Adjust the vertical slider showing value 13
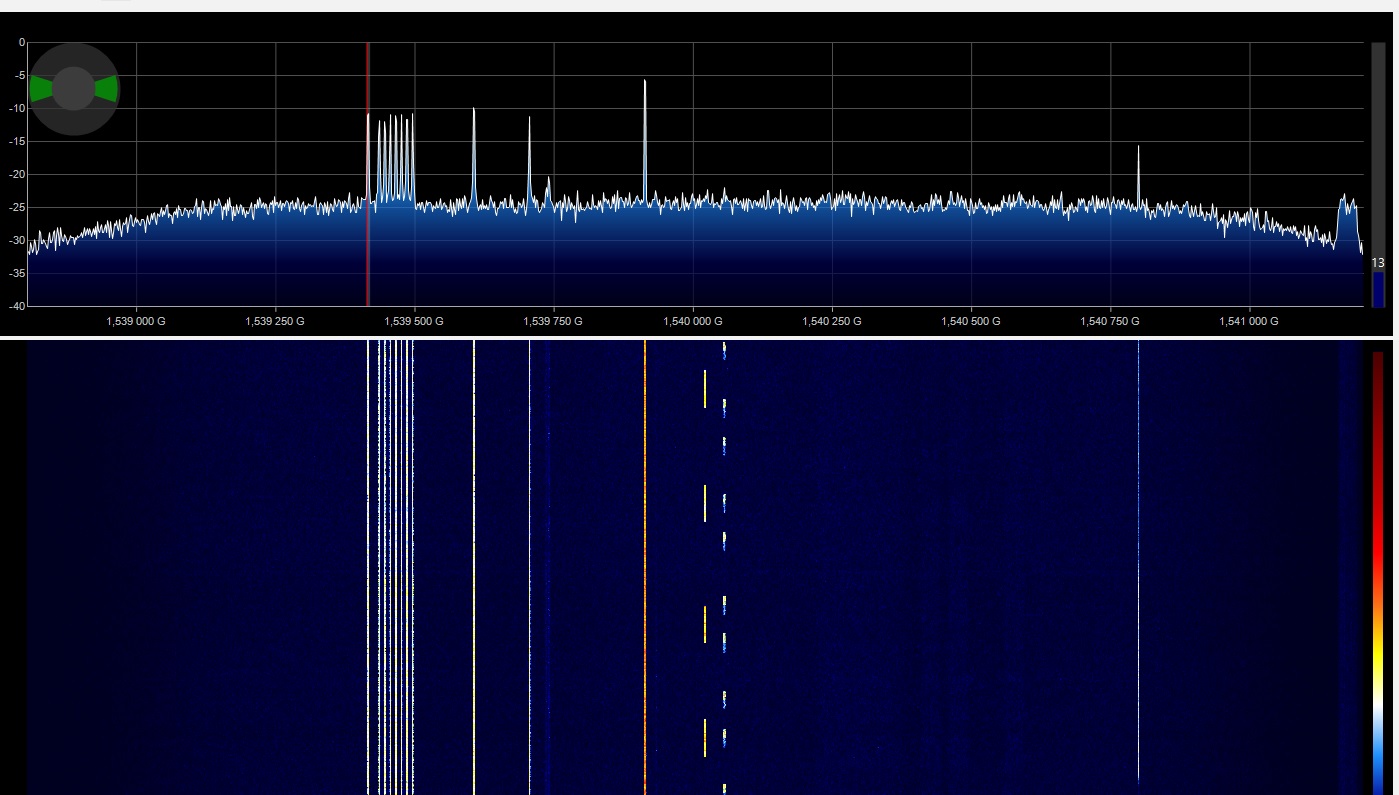The height and width of the screenshot is (795, 1399). pyautogui.click(x=1378, y=174)
